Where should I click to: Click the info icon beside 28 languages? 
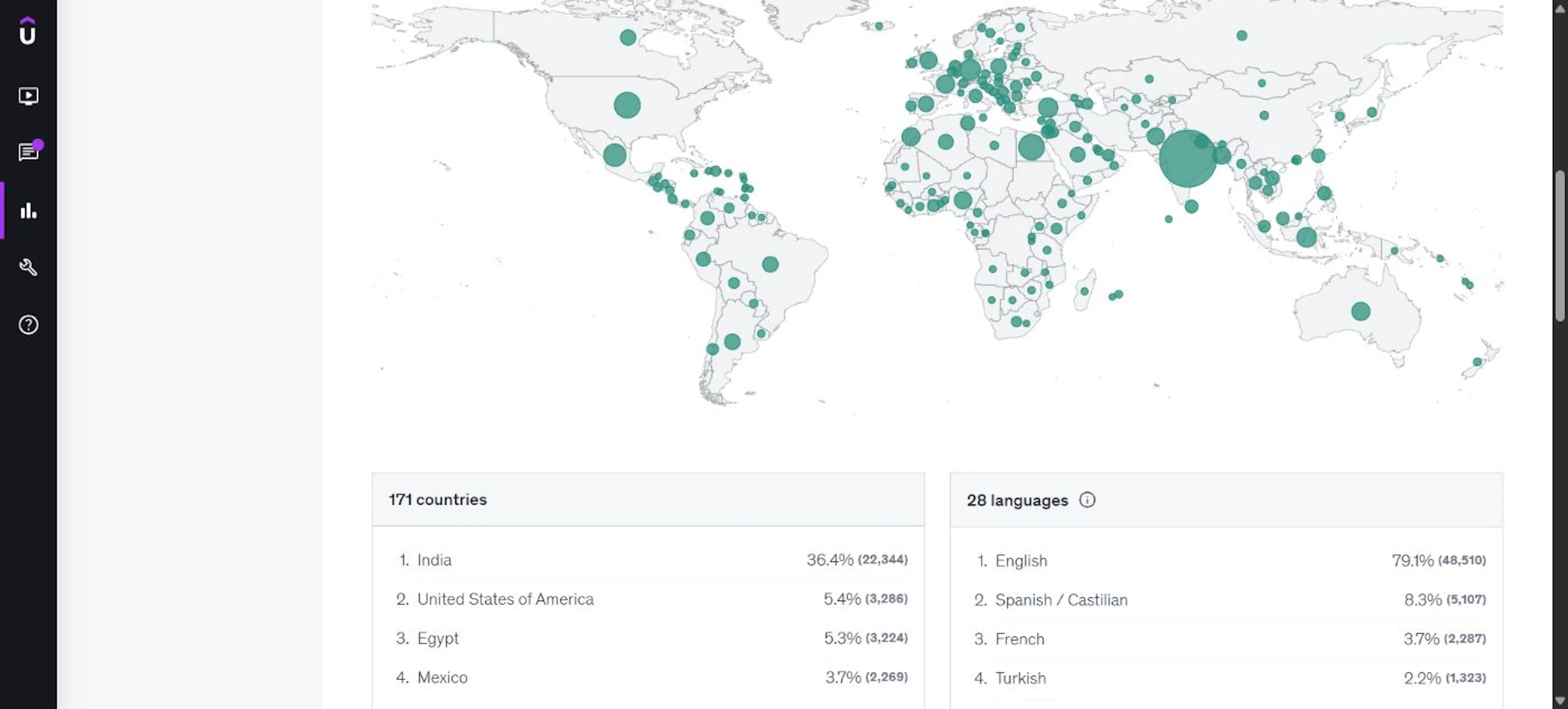(x=1087, y=499)
